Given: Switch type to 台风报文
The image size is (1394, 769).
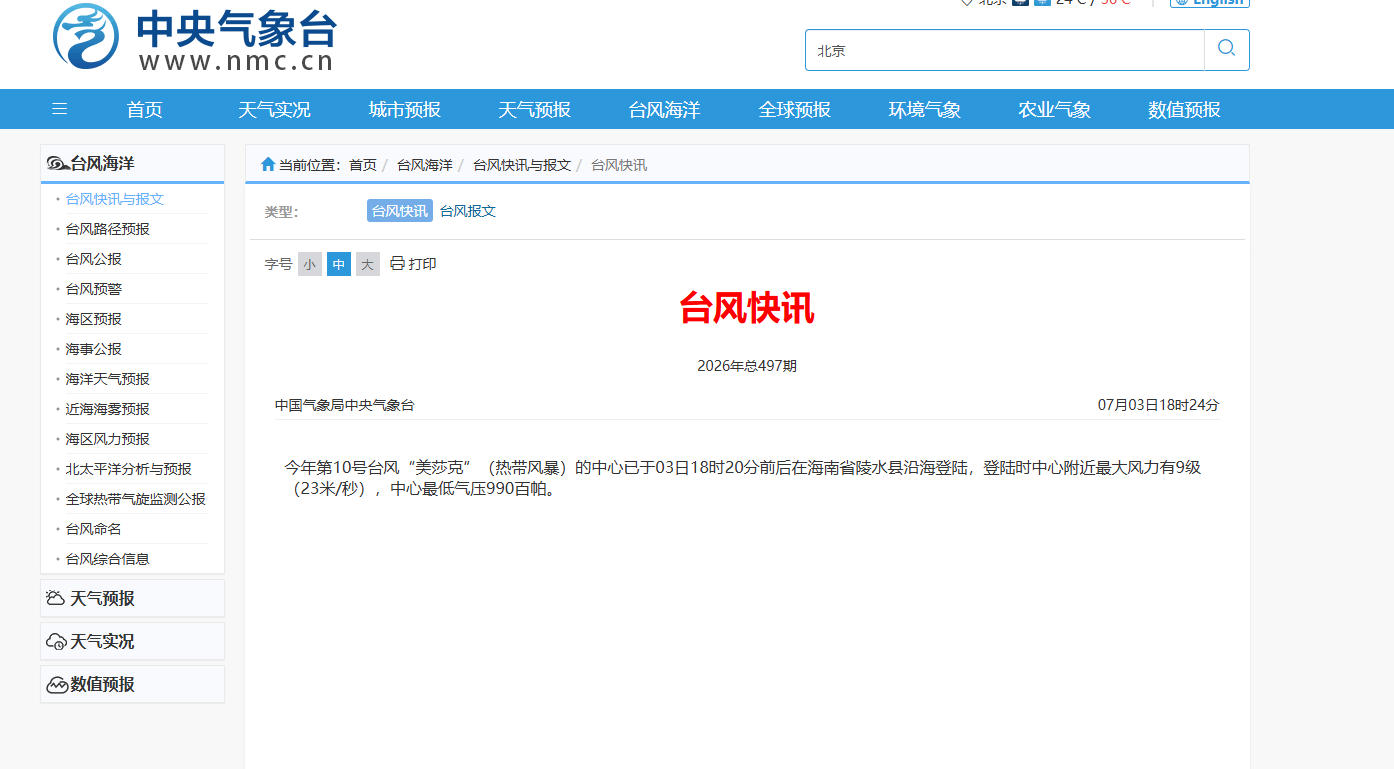Looking at the screenshot, I should (x=468, y=211).
